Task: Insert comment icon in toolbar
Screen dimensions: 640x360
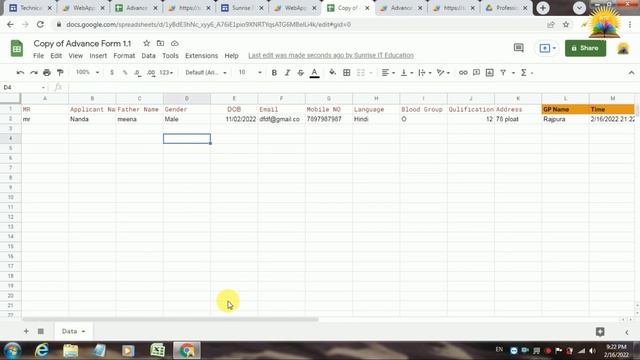Action: [x=476, y=73]
